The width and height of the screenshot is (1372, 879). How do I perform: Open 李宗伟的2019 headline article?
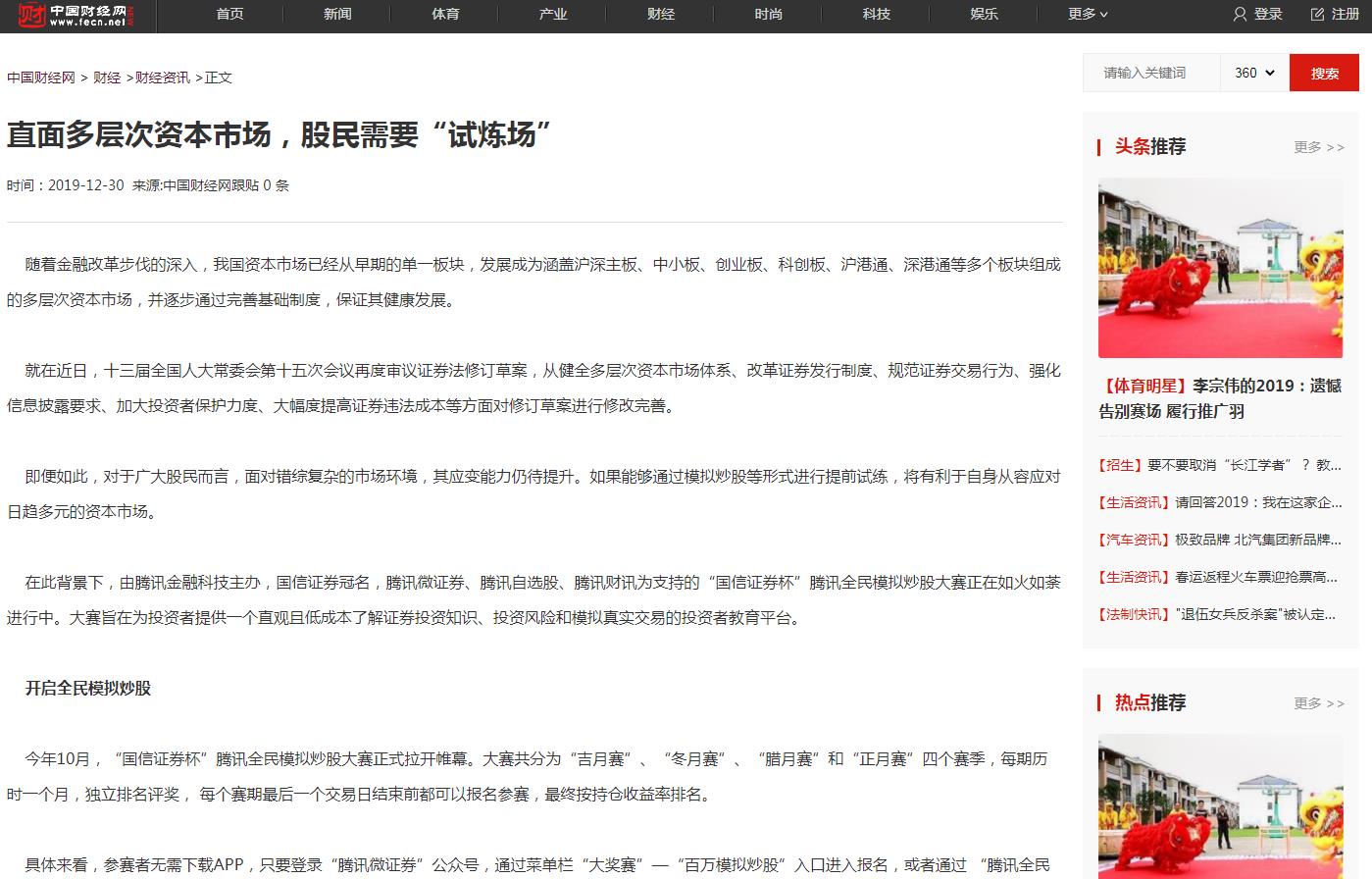1220,398
